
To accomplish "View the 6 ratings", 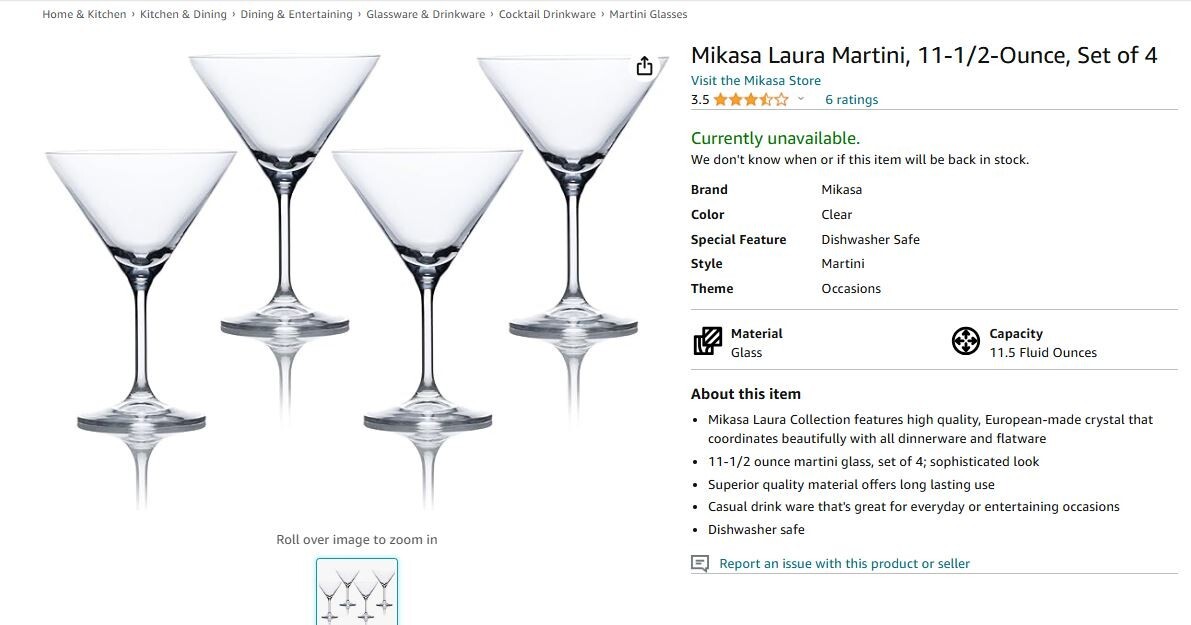I will click(850, 99).
